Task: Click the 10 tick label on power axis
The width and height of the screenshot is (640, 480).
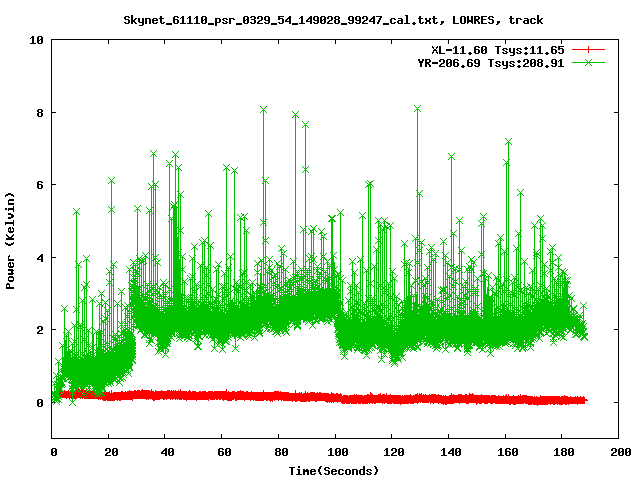Action: tap(36, 40)
